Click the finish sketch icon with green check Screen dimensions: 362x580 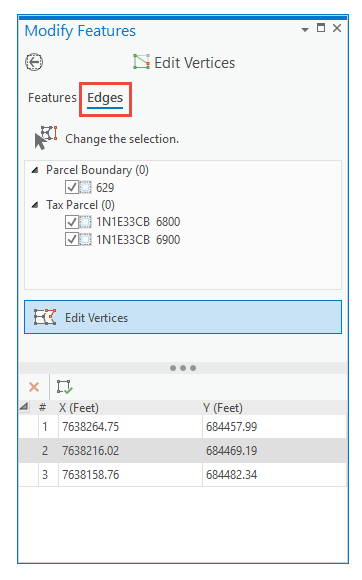coord(65,387)
